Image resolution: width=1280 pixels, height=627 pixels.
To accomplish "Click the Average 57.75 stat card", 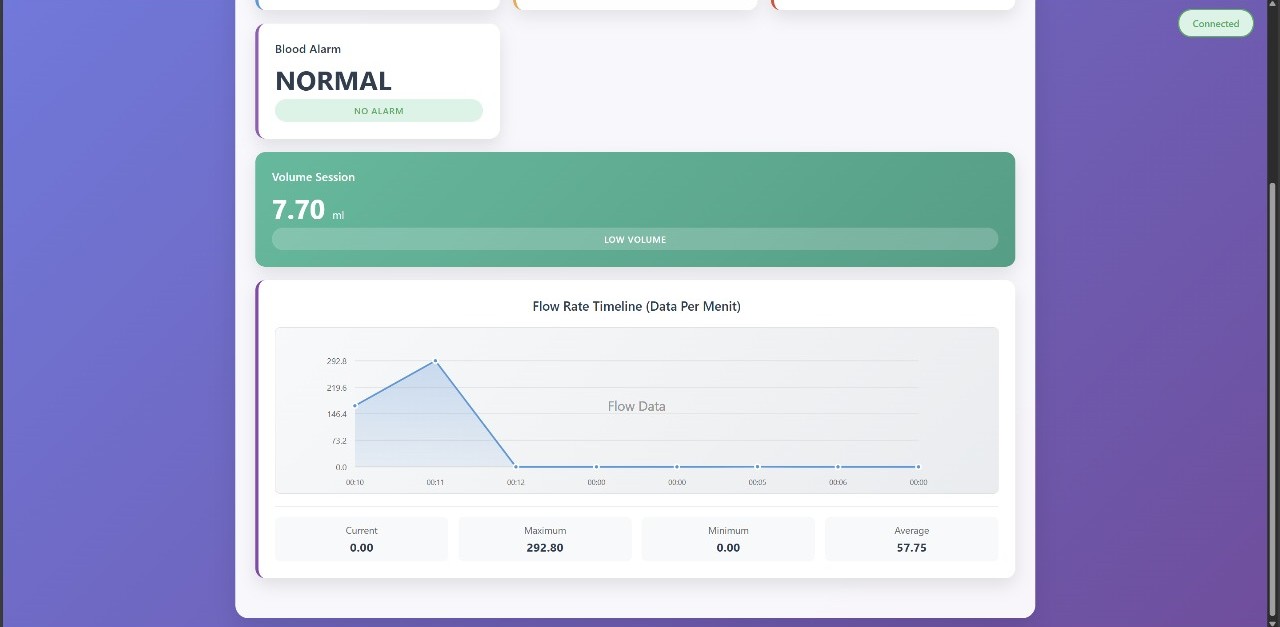I will pos(911,539).
